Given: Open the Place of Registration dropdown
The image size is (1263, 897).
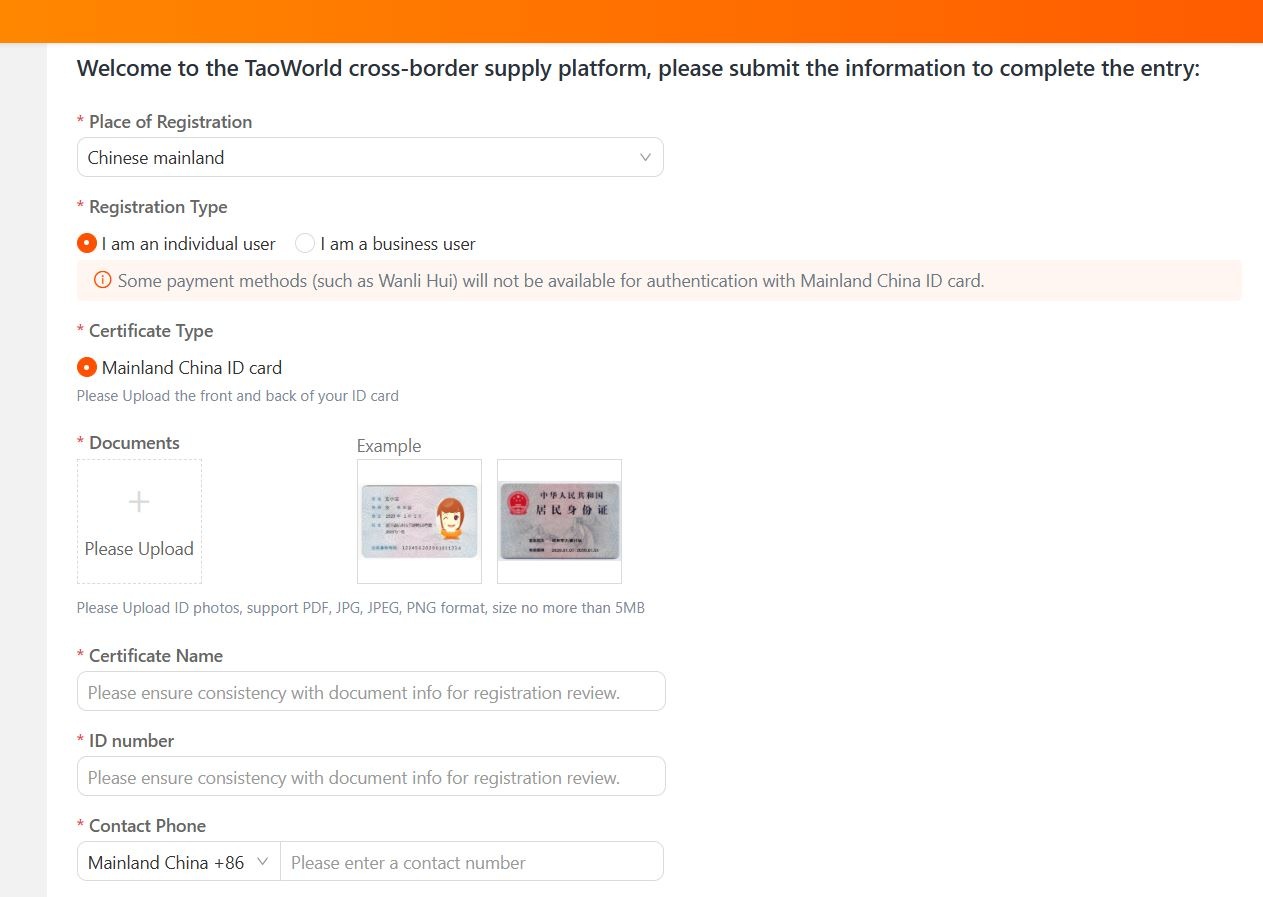Looking at the screenshot, I should (369, 157).
